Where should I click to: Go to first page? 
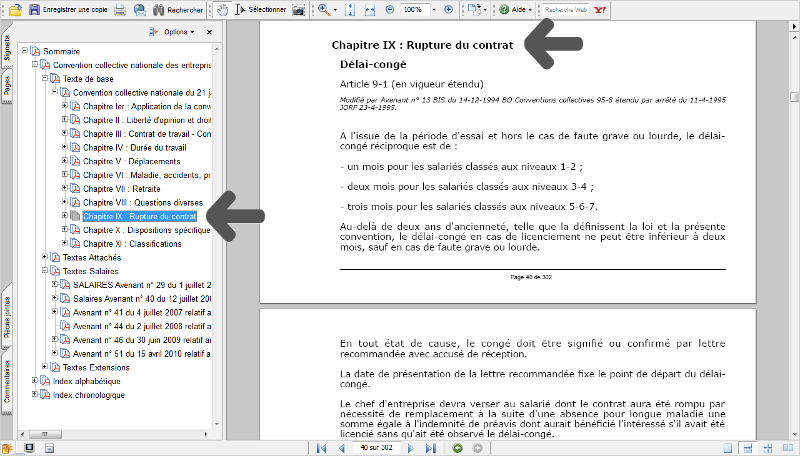pos(321,448)
